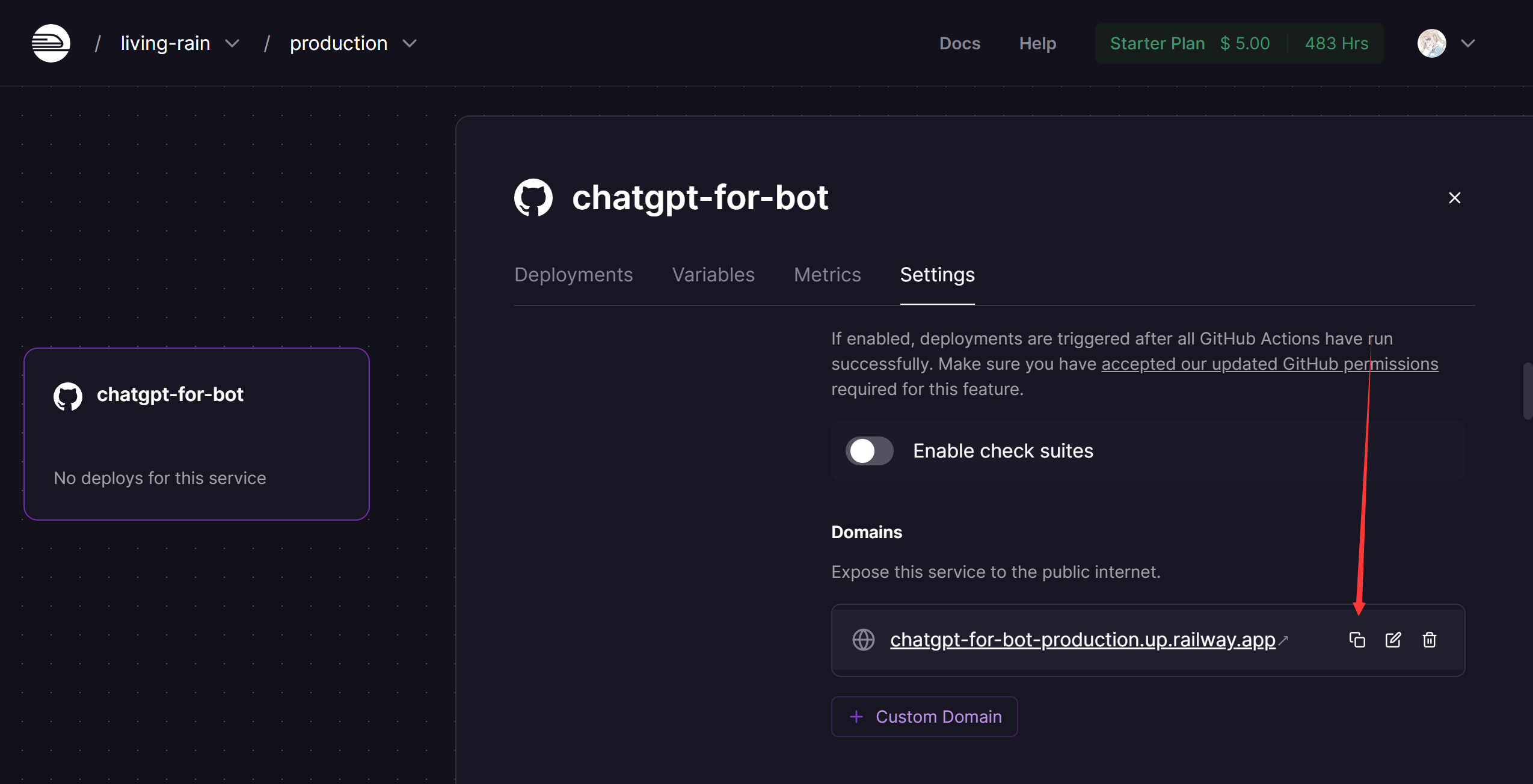Expand the living-rain project dropdown
This screenshot has width=1533, height=784.
click(x=232, y=43)
